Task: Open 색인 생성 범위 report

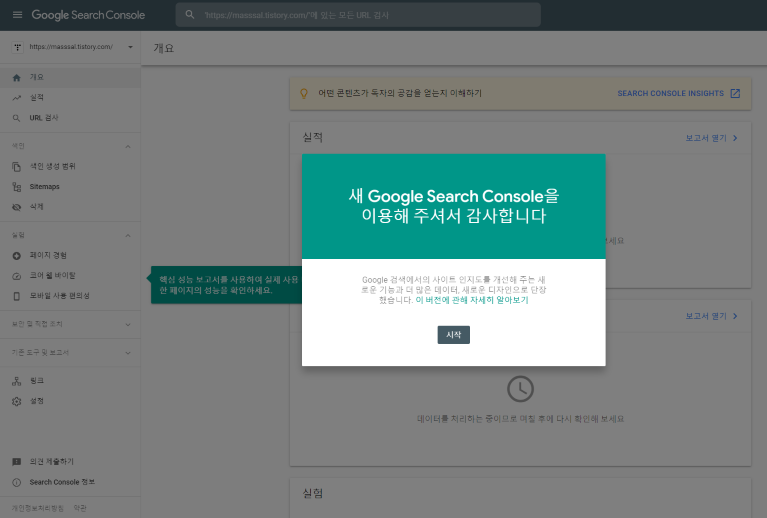Action: [x=70, y=166]
